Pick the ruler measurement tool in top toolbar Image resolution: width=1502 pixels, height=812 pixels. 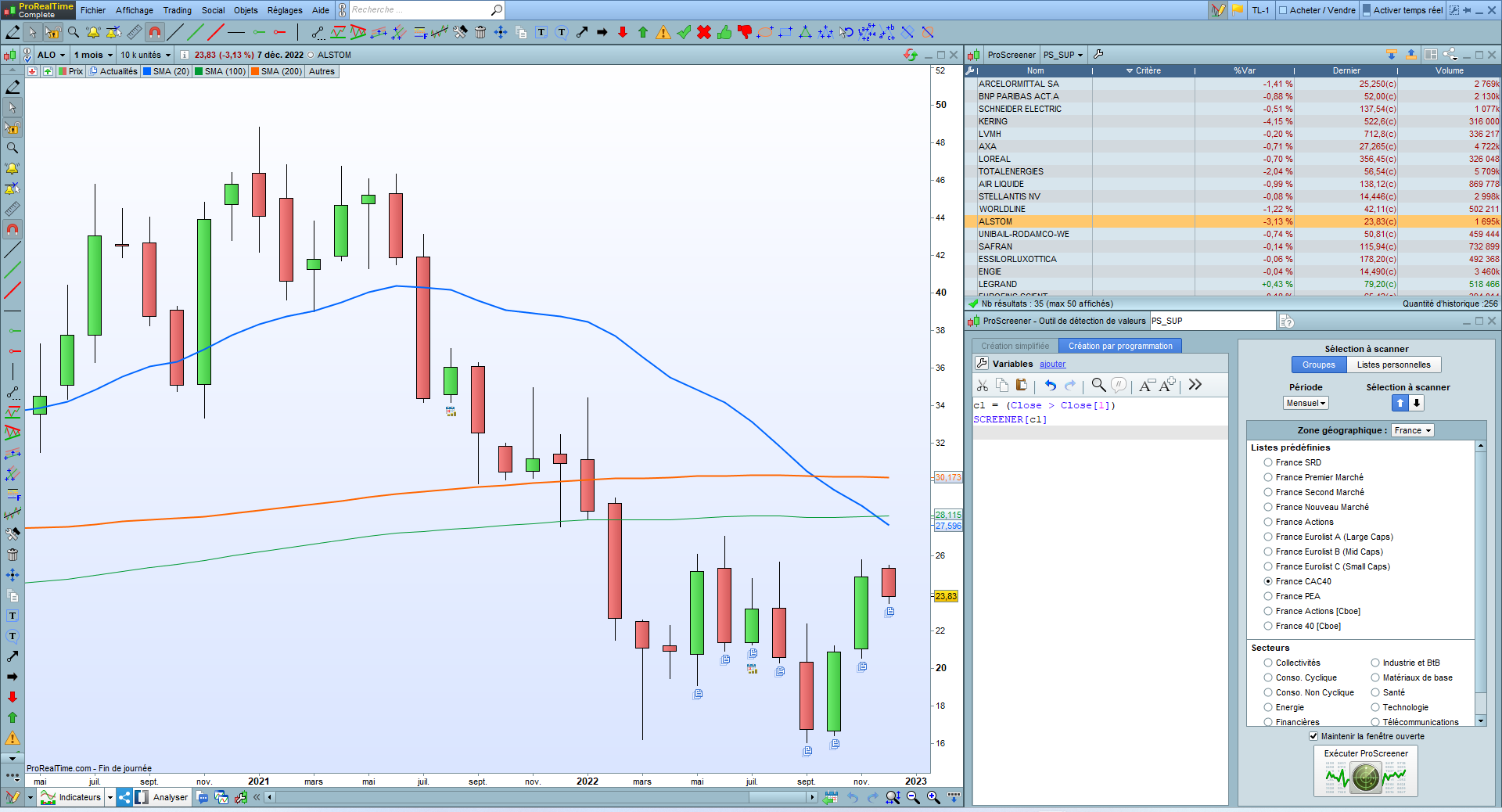click(135, 32)
